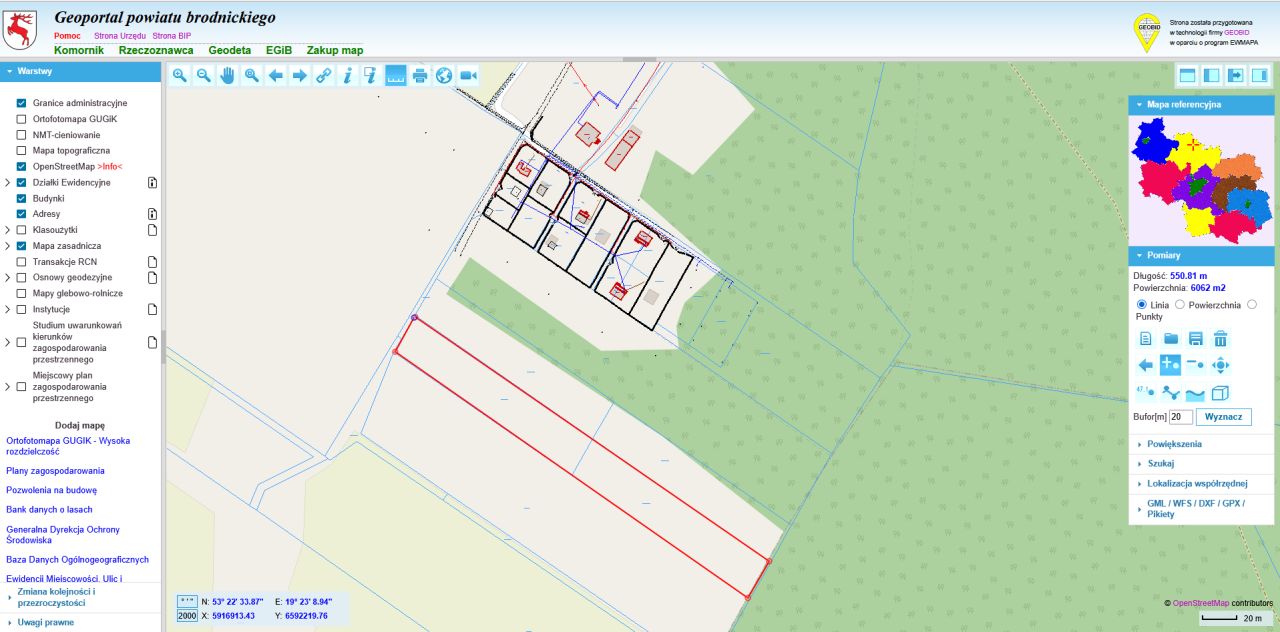Select remove point tool in Pomiary
The width and height of the screenshot is (1280, 632).
pos(1195,365)
